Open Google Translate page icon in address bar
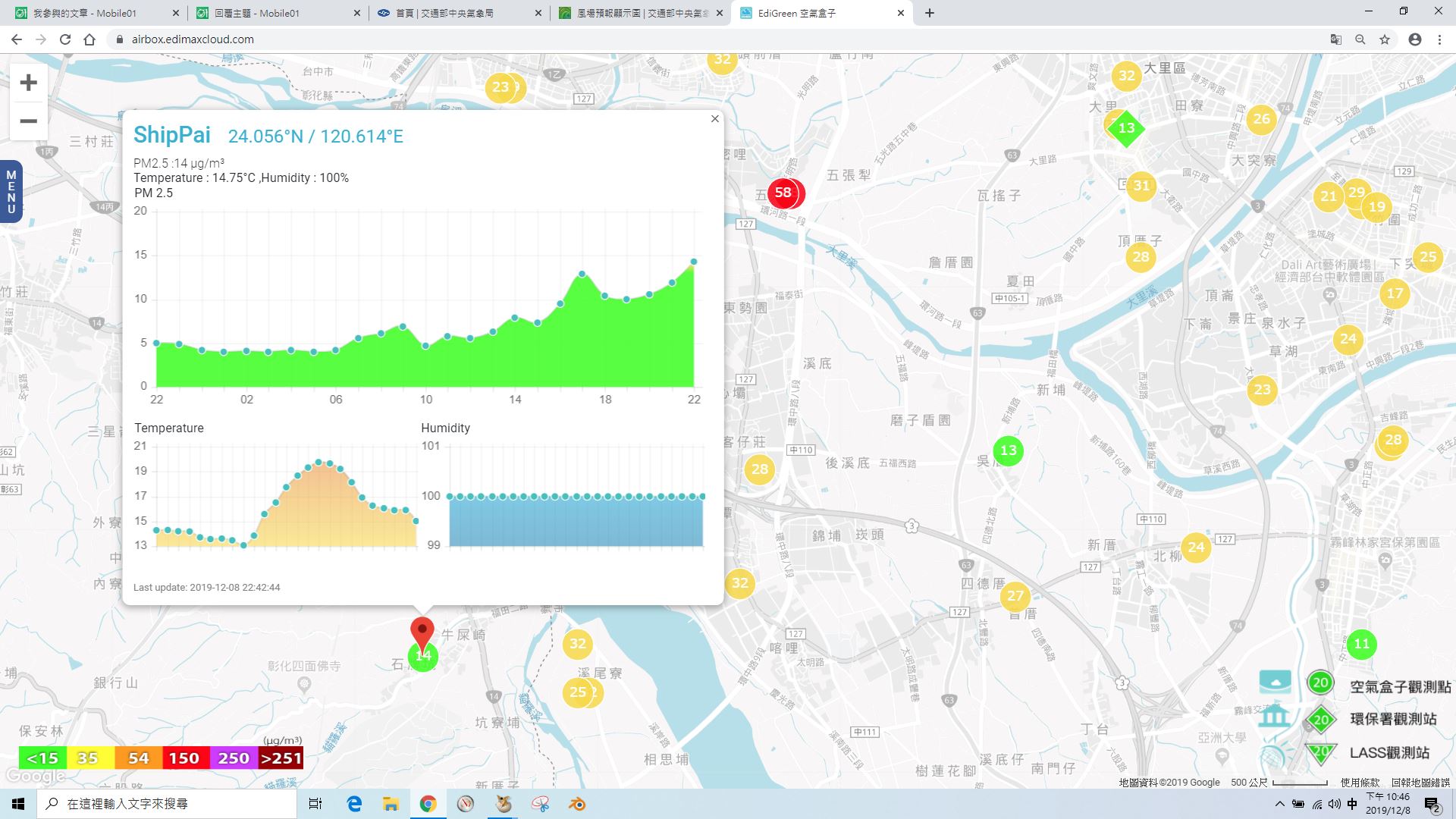1456x819 pixels. [1336, 39]
